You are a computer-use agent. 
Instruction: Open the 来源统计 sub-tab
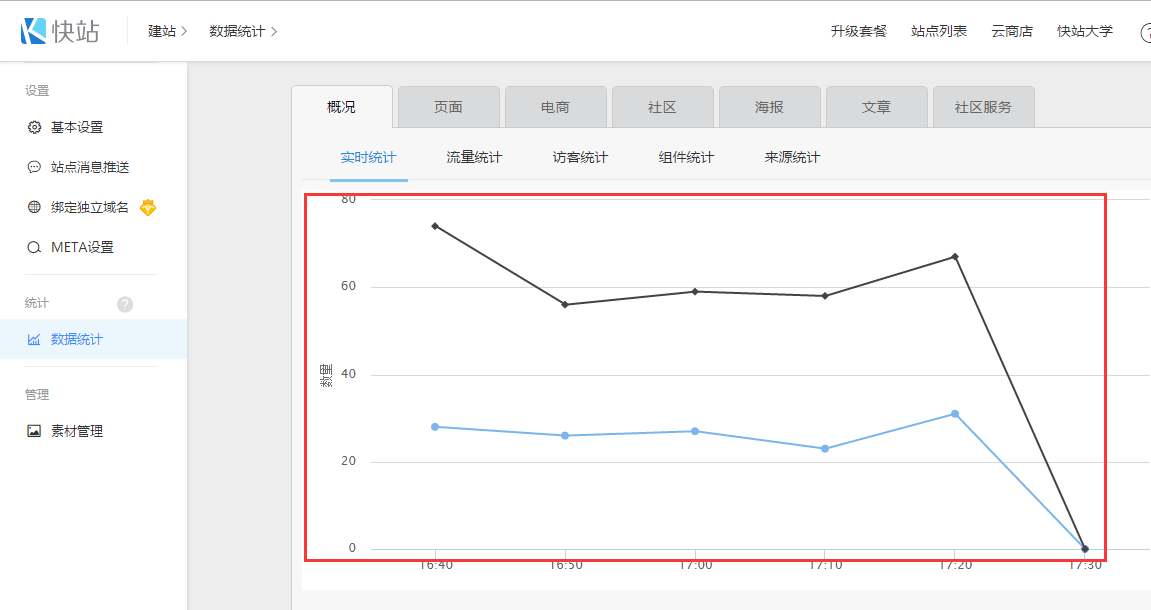792,157
